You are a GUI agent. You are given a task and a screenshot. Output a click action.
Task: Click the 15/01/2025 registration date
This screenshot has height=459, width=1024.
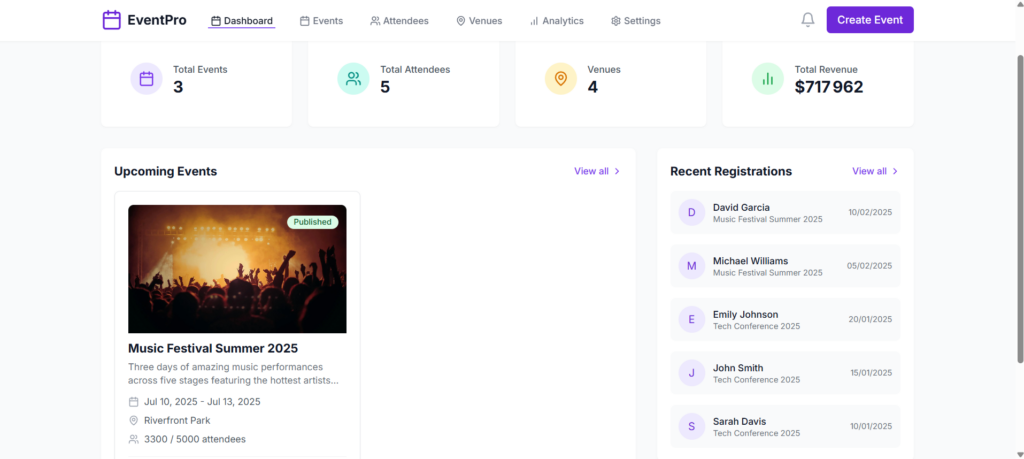click(x=871, y=373)
